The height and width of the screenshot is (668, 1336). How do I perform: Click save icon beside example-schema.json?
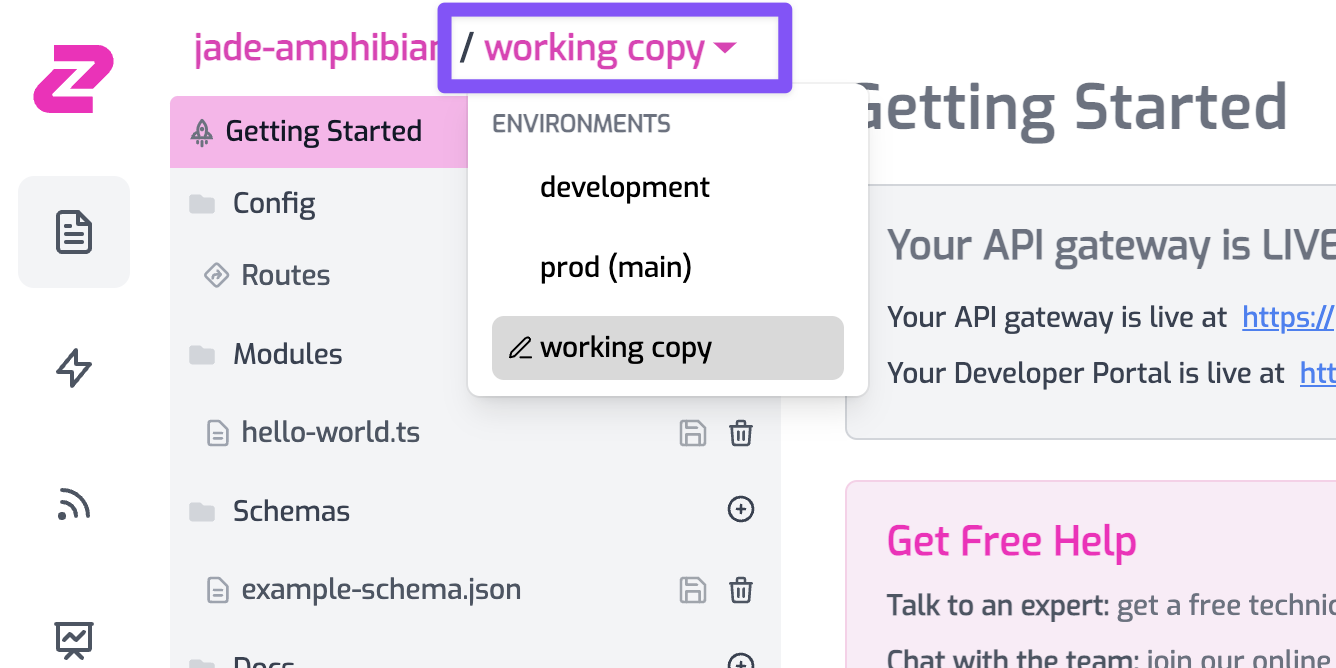tap(693, 590)
